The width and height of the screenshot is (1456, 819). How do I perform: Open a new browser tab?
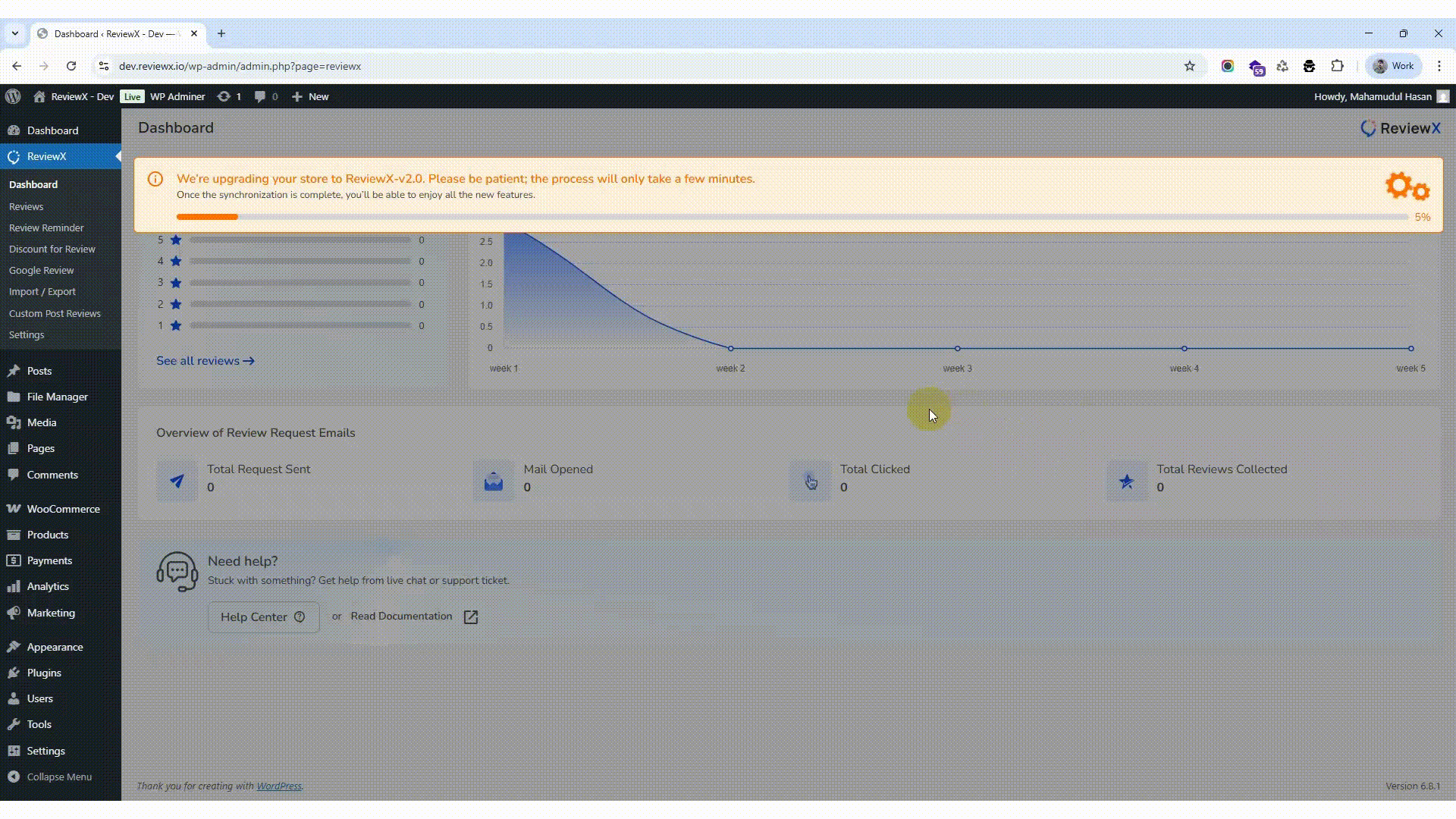click(221, 33)
